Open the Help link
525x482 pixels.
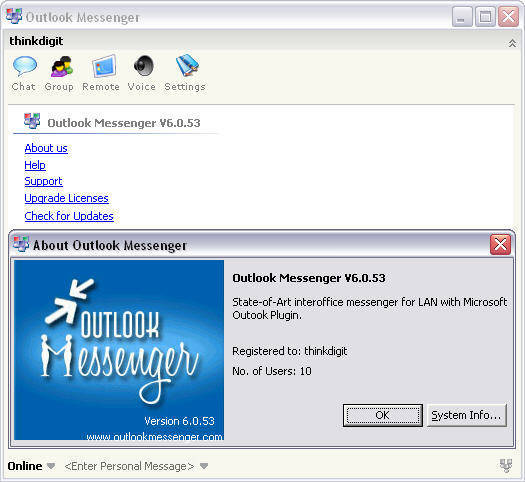point(35,165)
